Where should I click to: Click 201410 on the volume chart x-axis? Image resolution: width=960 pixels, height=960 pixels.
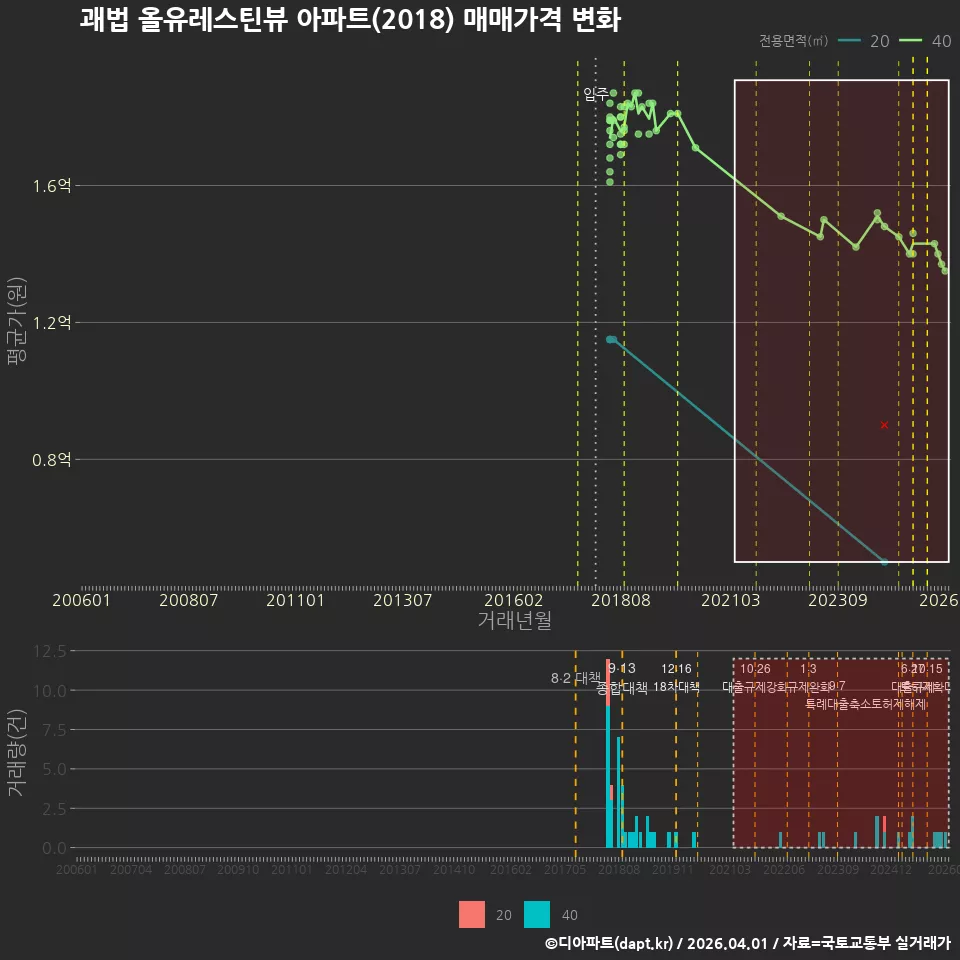coord(454,869)
